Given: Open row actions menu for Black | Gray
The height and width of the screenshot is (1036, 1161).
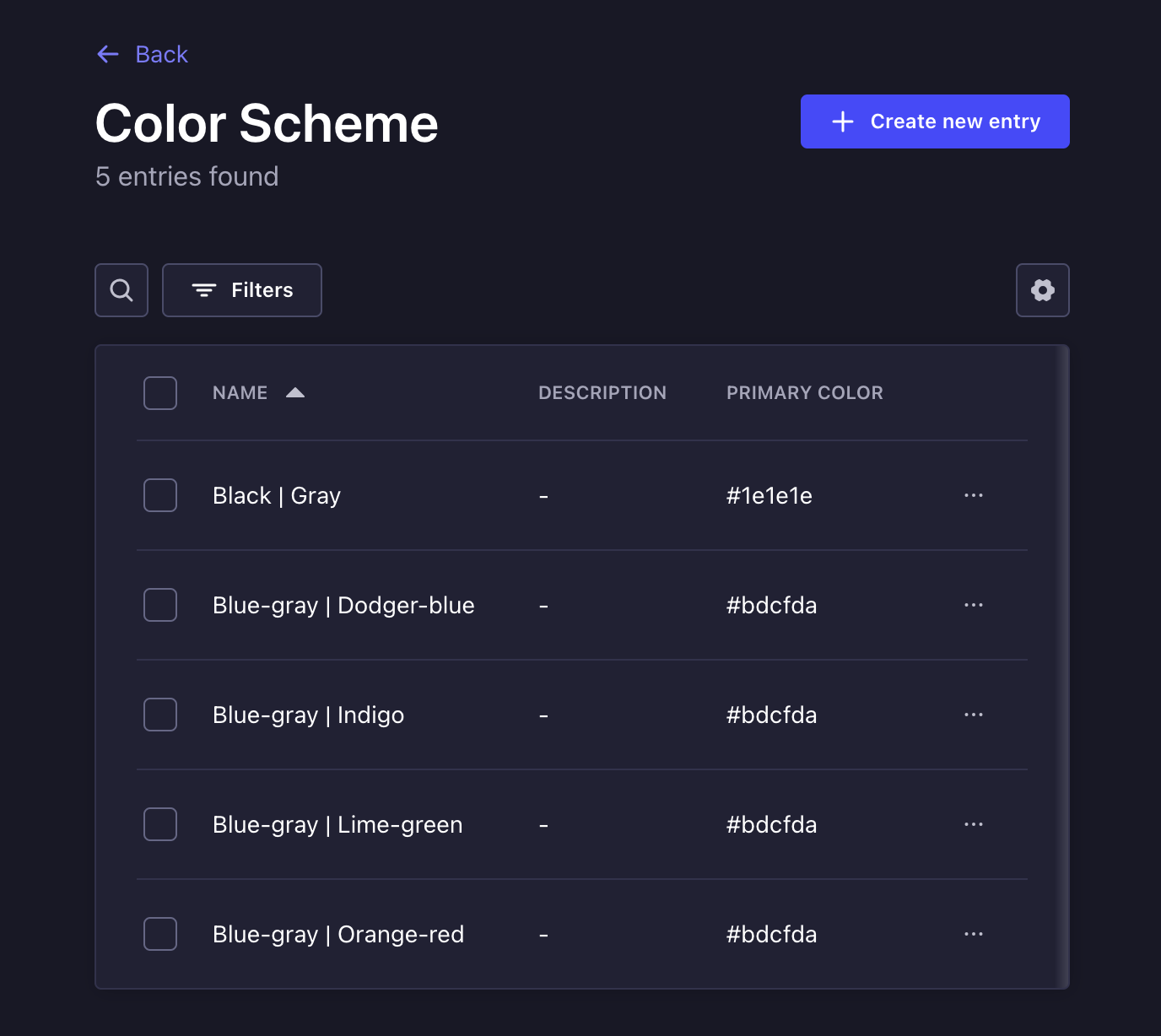Looking at the screenshot, I should click(973, 495).
